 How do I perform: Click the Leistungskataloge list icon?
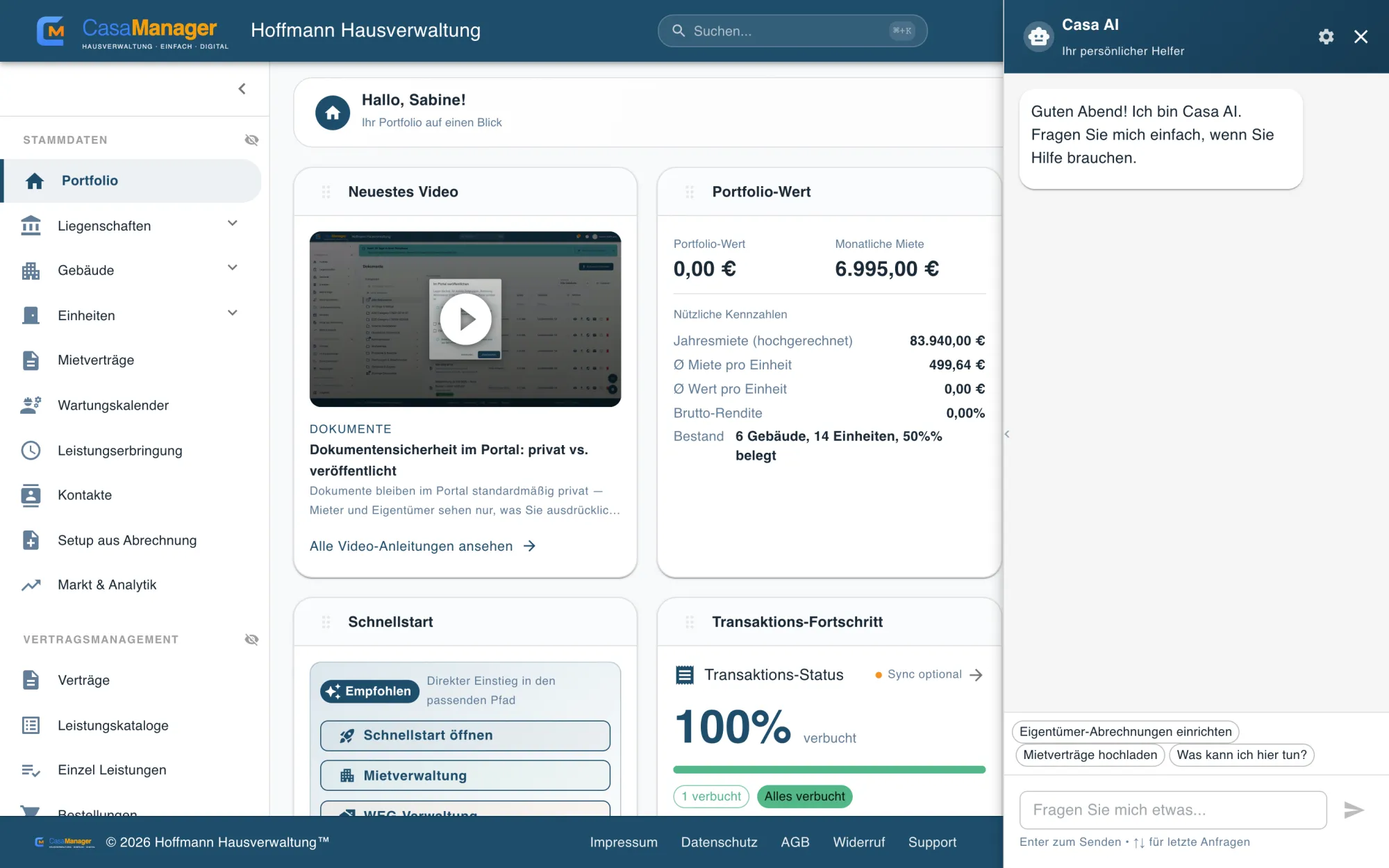[x=31, y=726]
